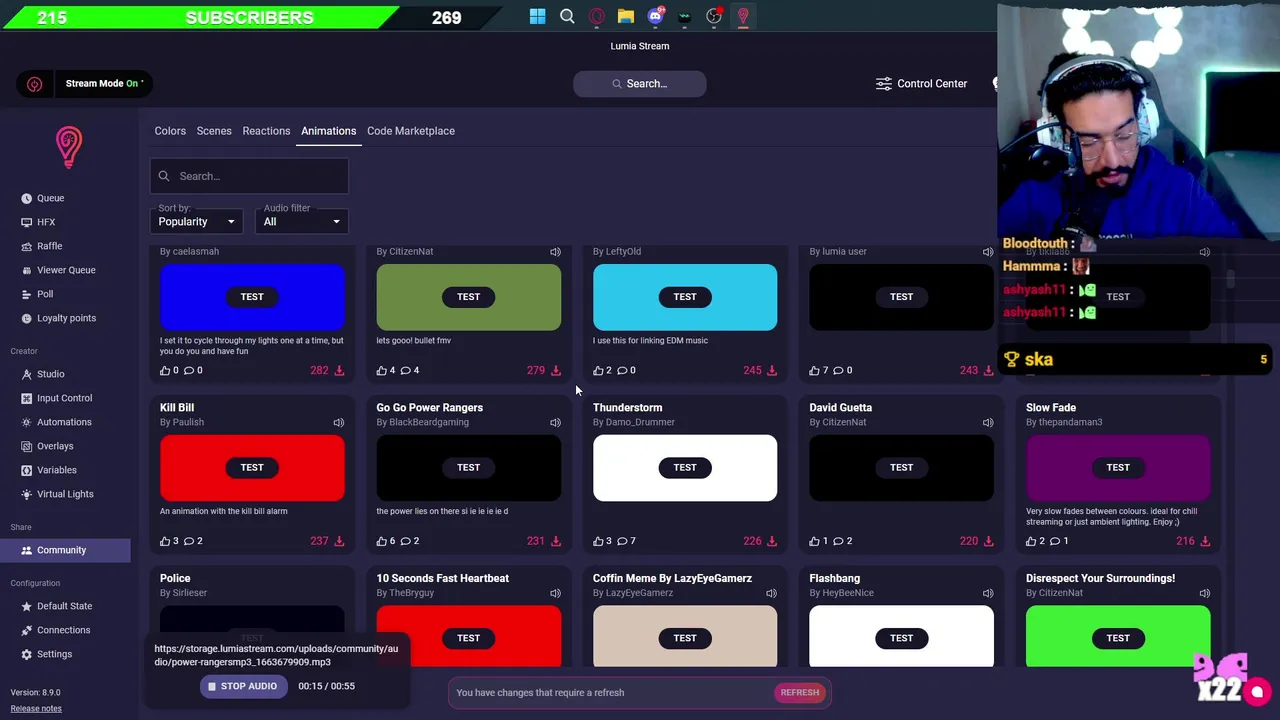Open Code Marketplace tab
1280x720 pixels.
(411, 131)
